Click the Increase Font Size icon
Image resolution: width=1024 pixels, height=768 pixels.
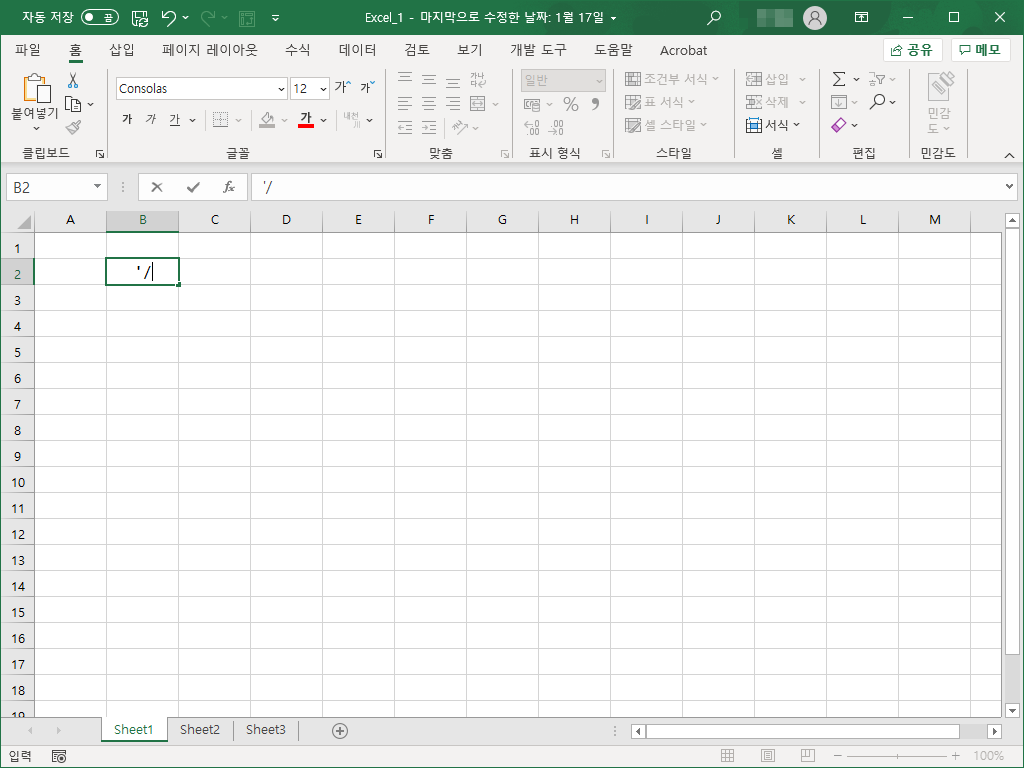coord(343,87)
